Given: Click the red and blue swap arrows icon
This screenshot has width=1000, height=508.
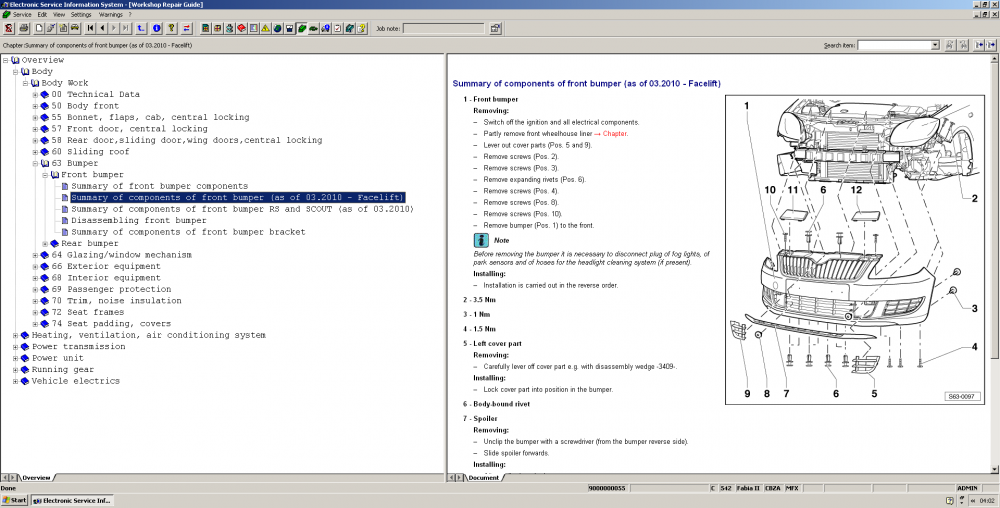Looking at the screenshot, I should (186, 28).
